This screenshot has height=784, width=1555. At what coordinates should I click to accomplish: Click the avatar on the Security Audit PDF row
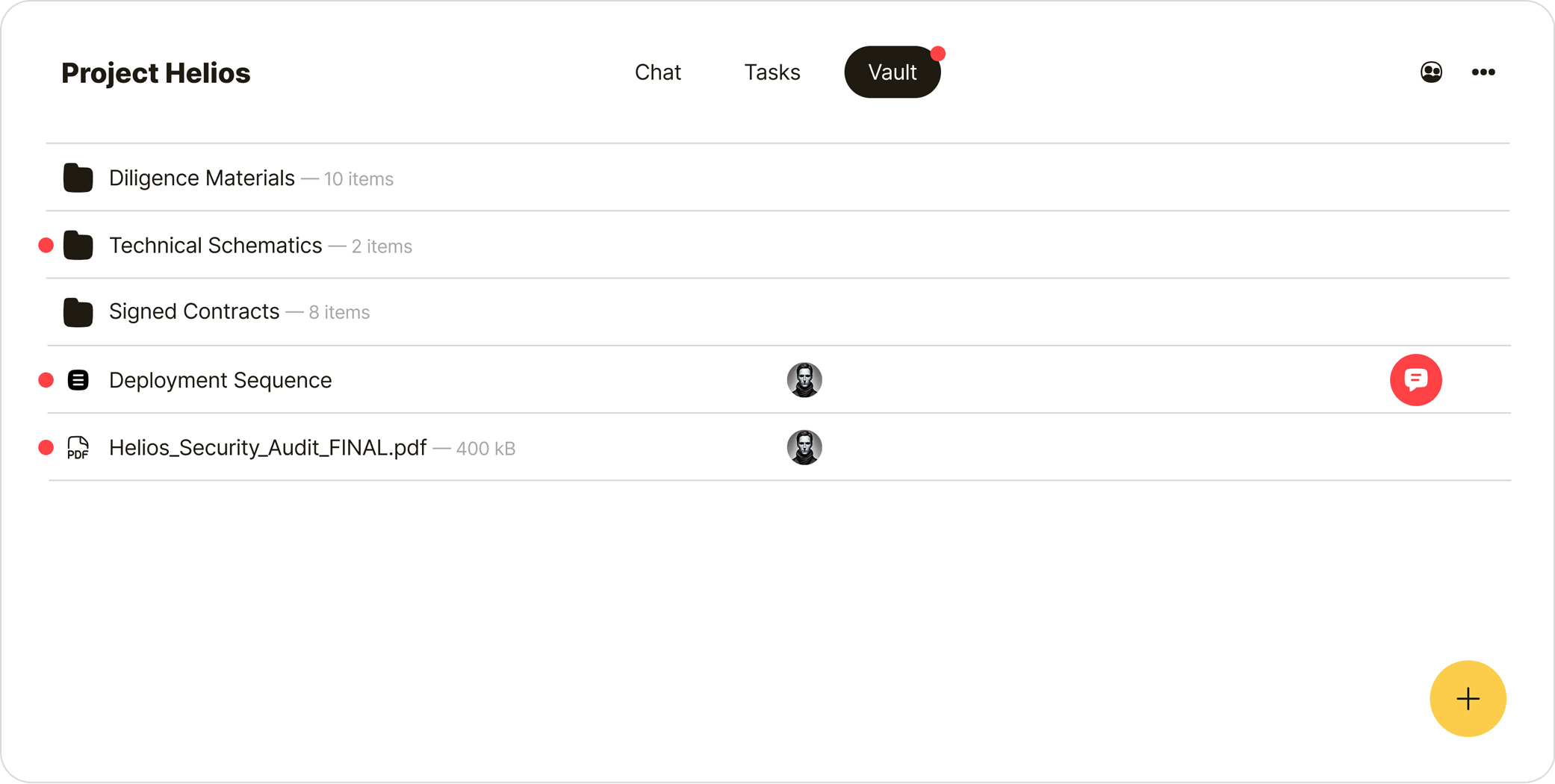804,448
